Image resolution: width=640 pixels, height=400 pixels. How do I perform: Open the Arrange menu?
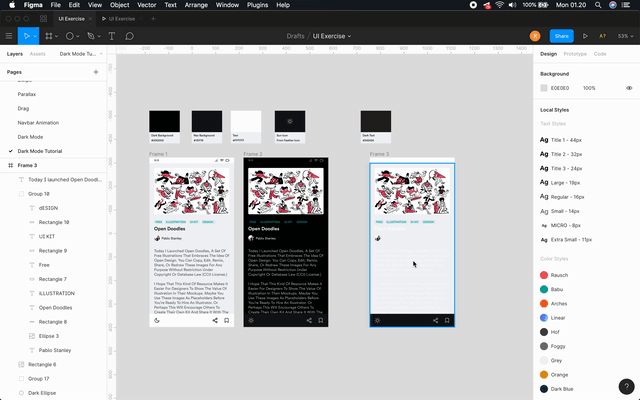coord(196,5)
